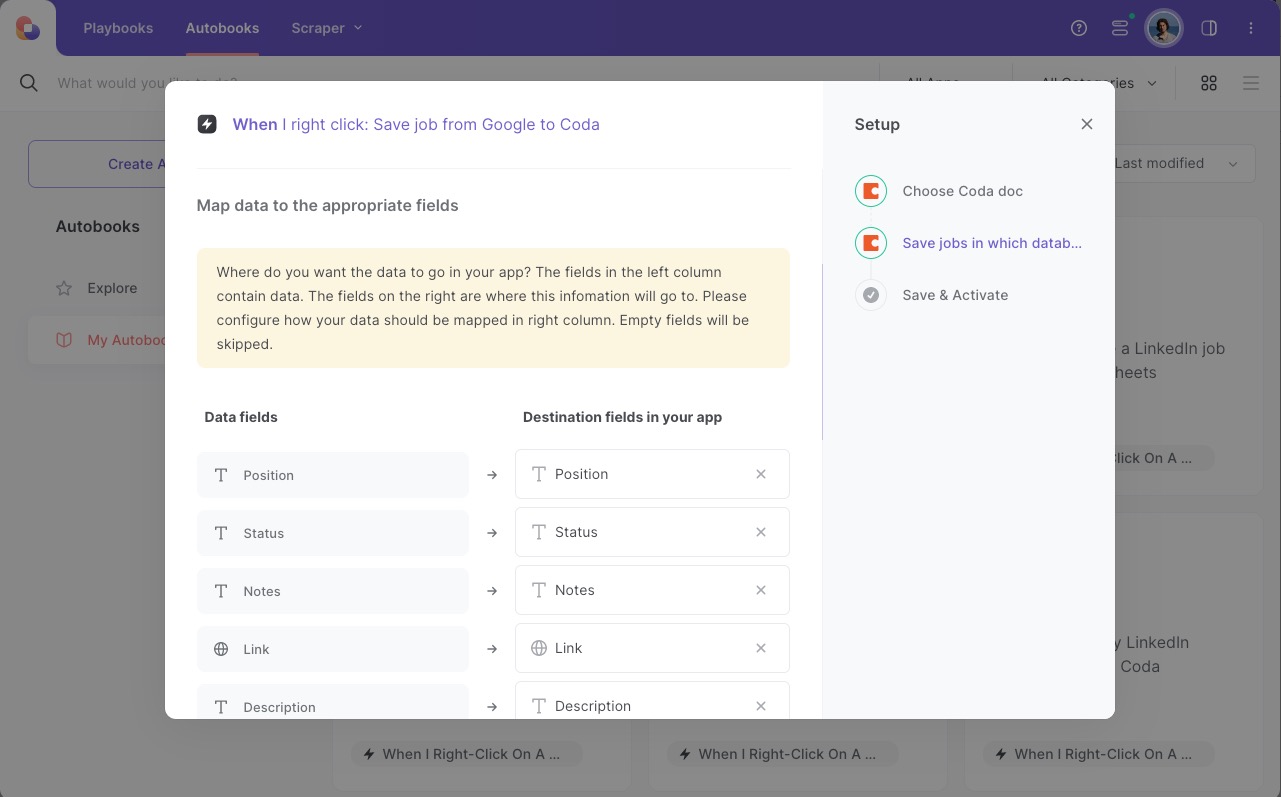Click the bottom-left When I Right-Click On A tag
1281x797 pixels.
[467, 754]
